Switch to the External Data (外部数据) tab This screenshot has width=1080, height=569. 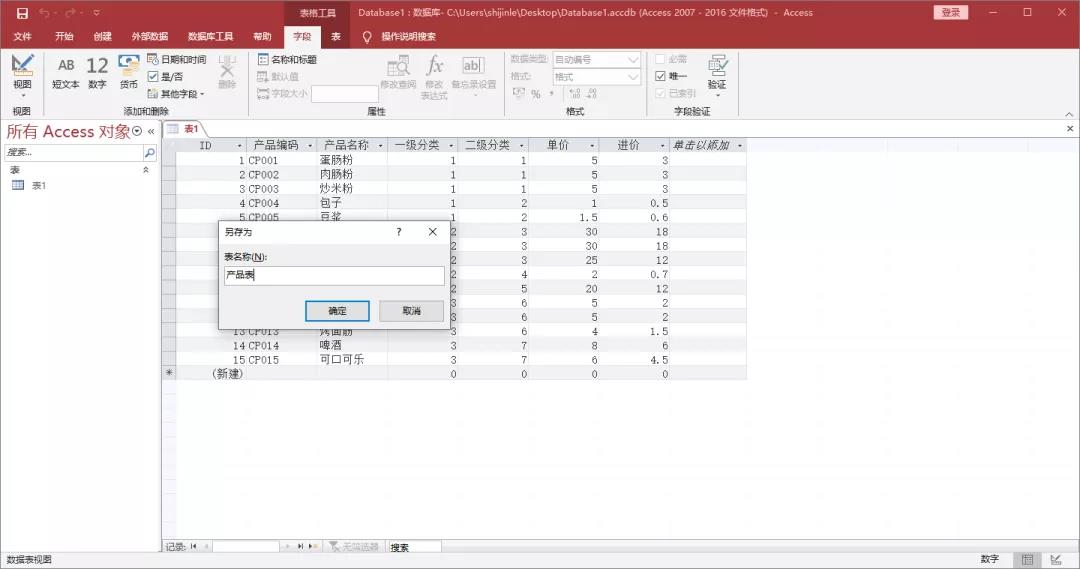[x=149, y=37]
